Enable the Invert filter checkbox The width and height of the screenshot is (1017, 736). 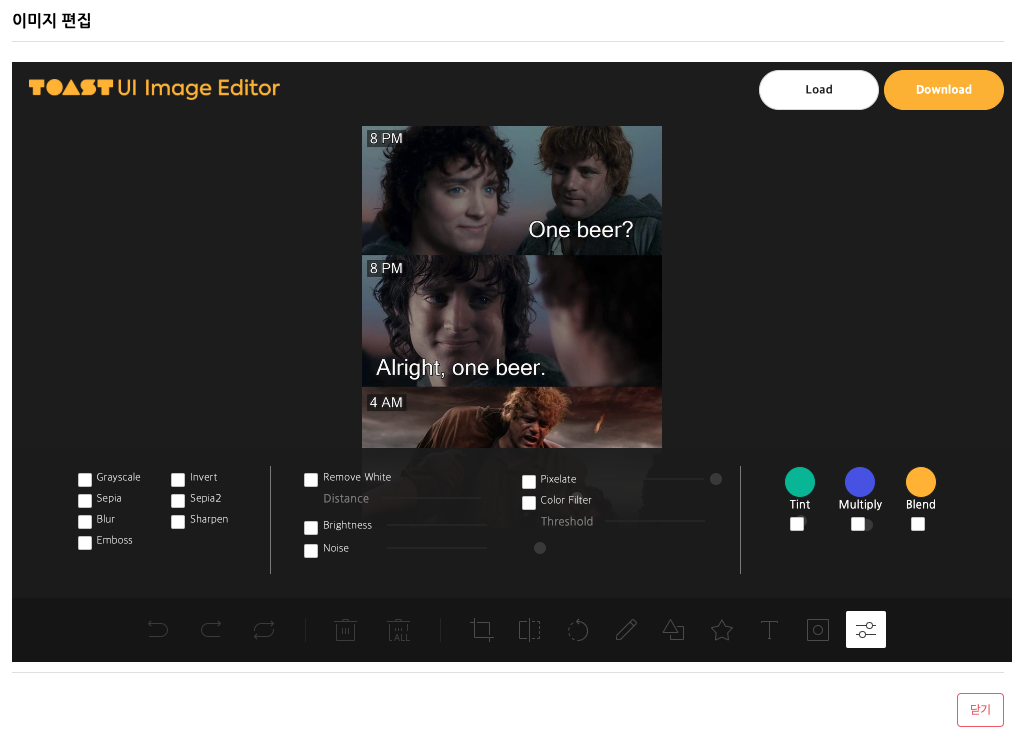178,480
